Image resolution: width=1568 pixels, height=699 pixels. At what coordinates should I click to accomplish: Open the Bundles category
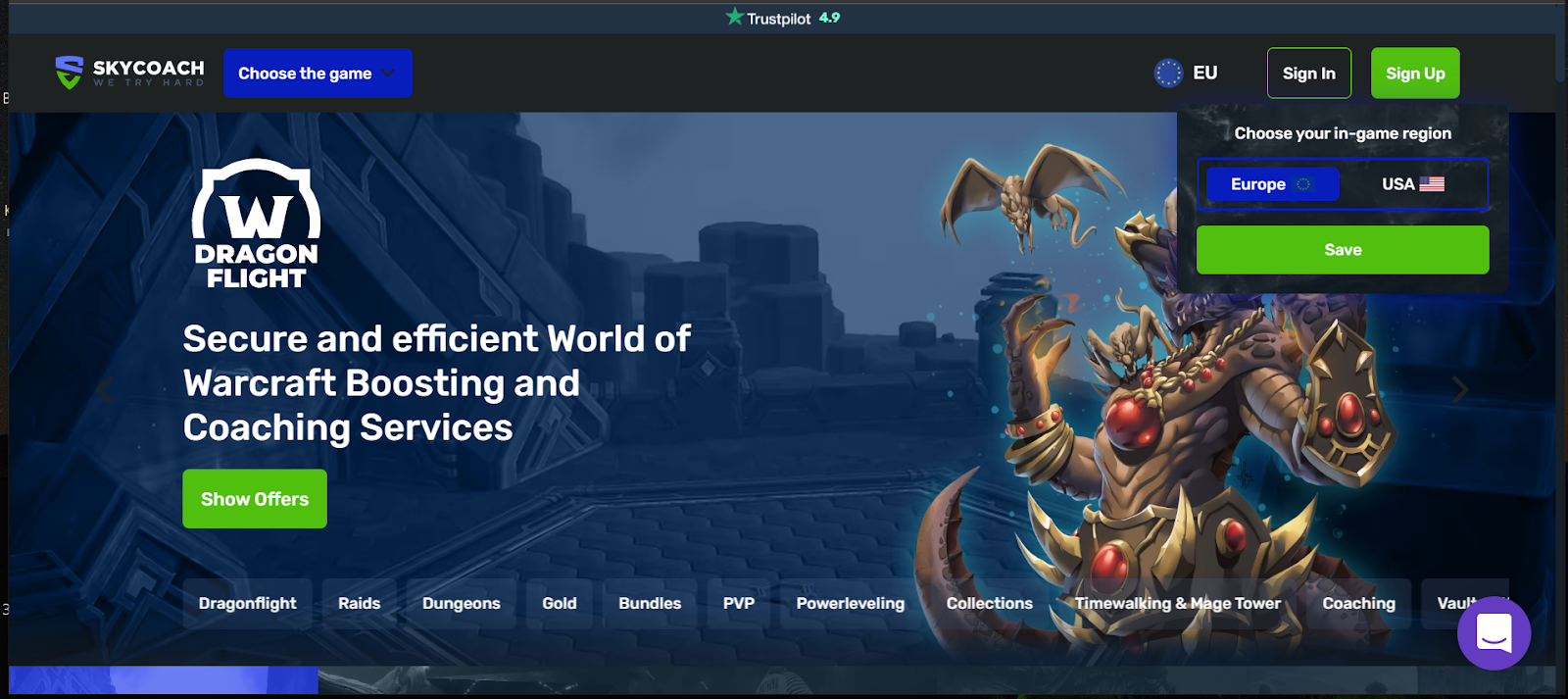coord(650,604)
